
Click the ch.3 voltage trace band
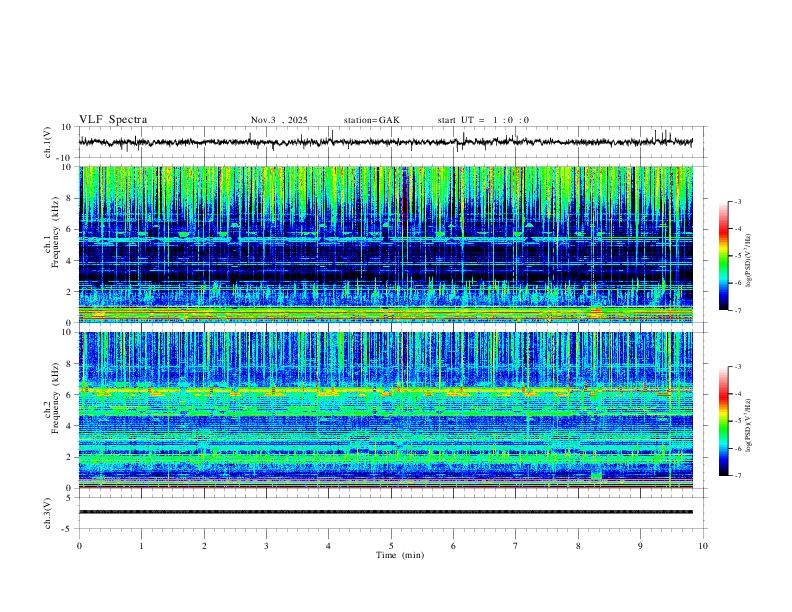point(386,512)
